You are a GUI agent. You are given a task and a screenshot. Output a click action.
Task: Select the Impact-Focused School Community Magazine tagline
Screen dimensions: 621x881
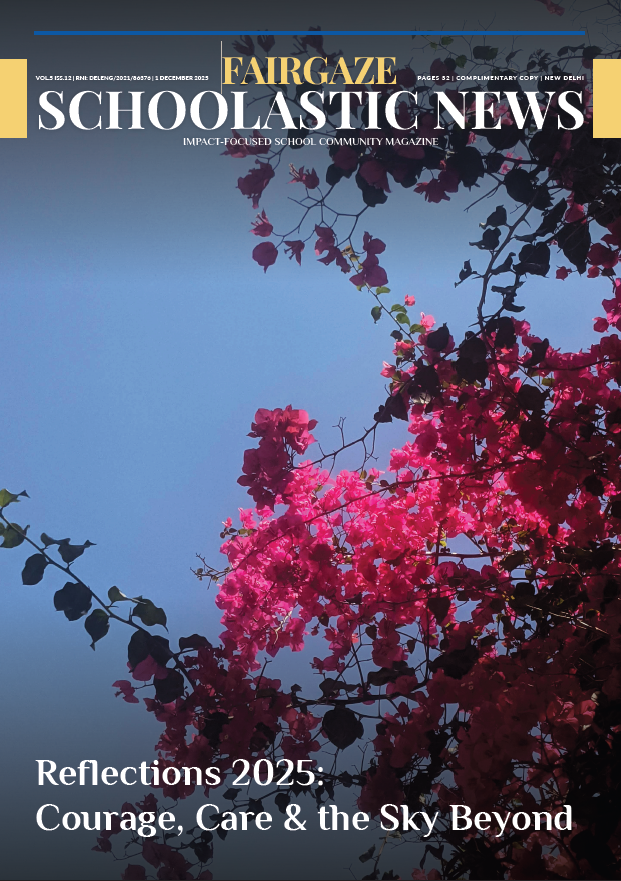(x=310, y=142)
